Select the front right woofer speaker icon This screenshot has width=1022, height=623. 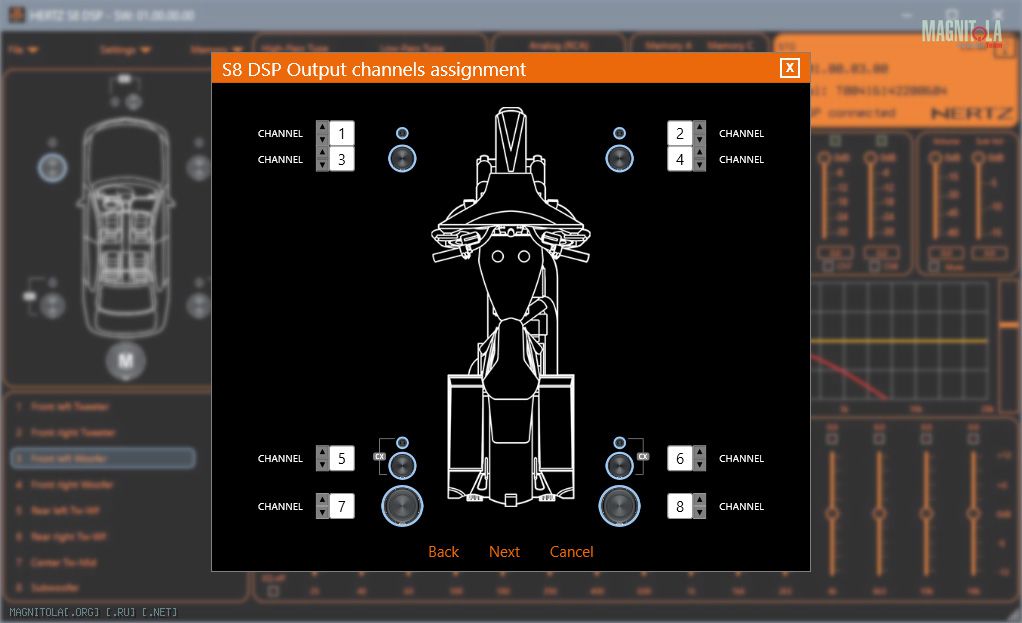click(x=619, y=158)
